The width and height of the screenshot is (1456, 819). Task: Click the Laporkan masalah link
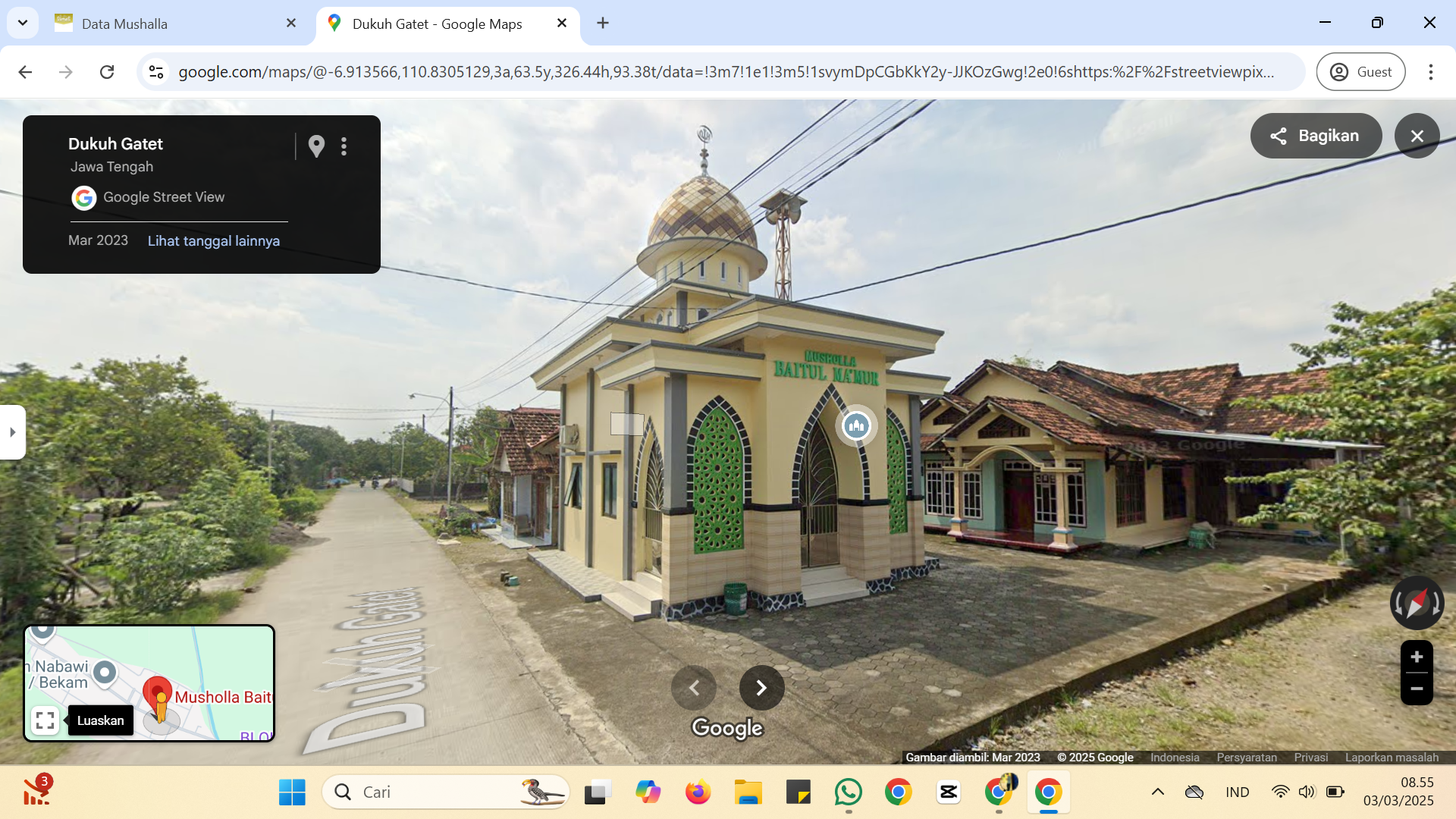point(1392,757)
